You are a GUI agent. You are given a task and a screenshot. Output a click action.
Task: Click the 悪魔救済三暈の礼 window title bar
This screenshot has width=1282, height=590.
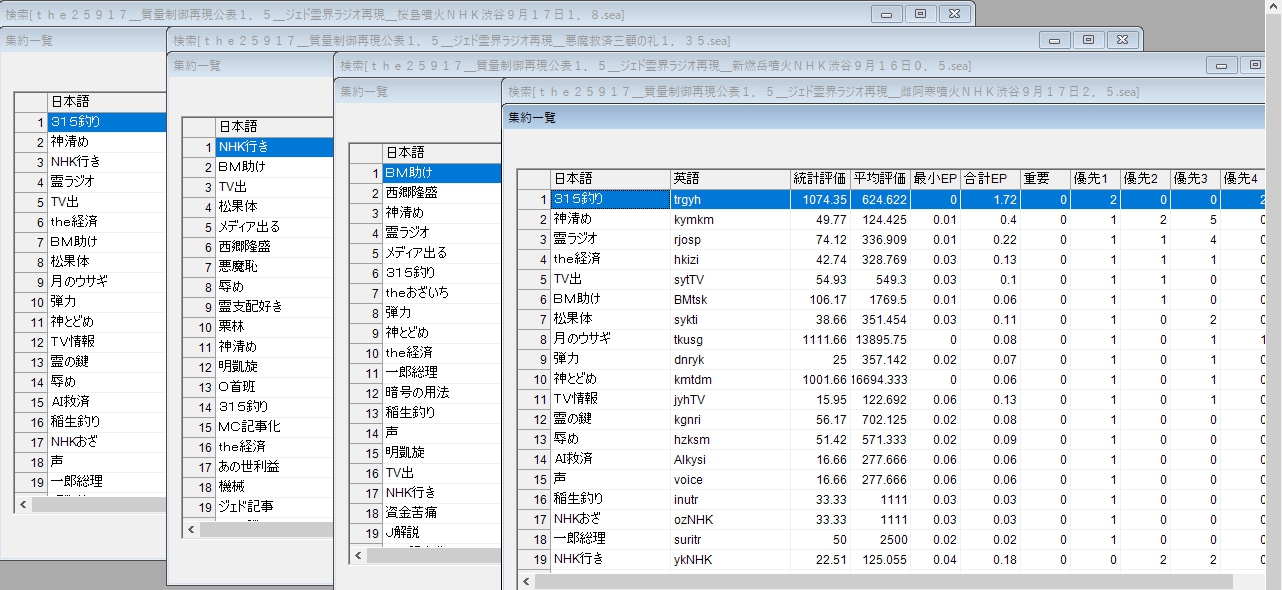pyautogui.click(x=600, y=40)
